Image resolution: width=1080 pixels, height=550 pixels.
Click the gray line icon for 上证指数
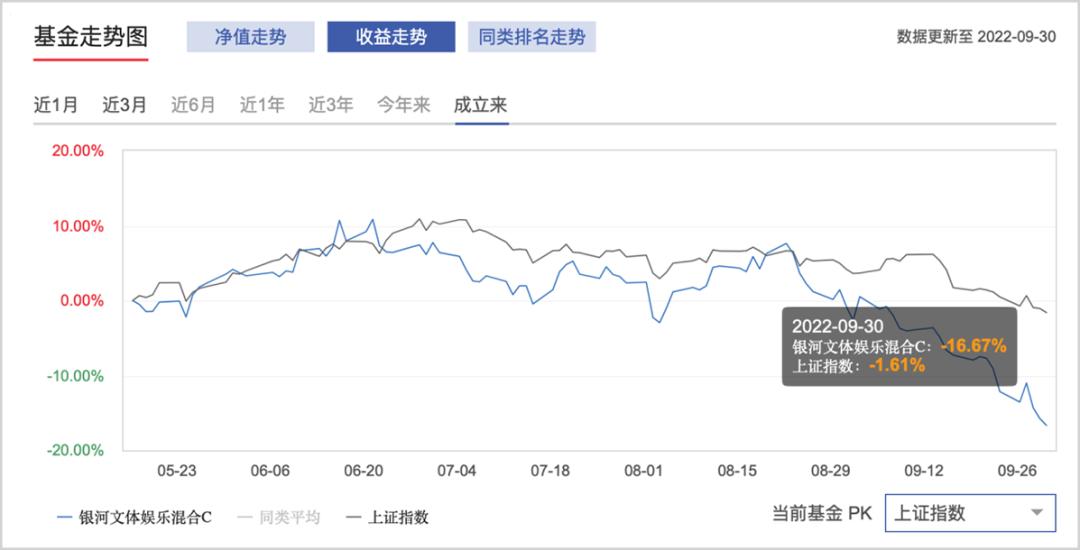[x=353, y=517]
